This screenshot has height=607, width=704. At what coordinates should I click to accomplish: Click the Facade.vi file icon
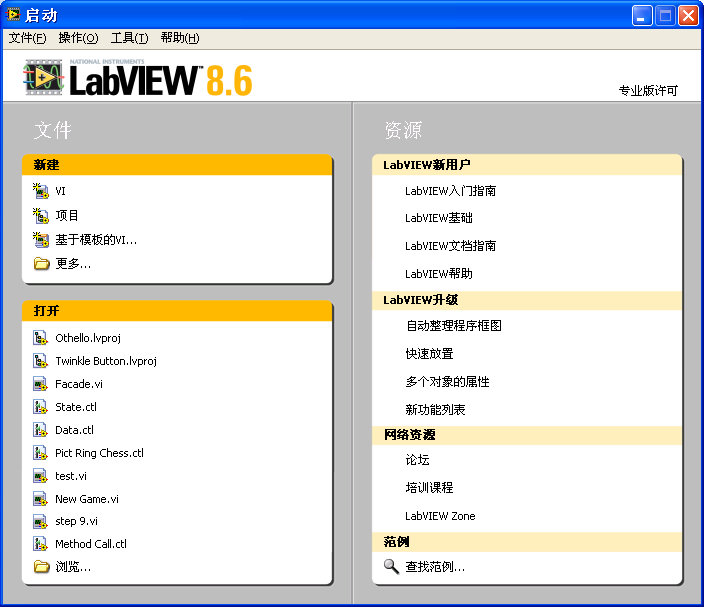[41, 384]
